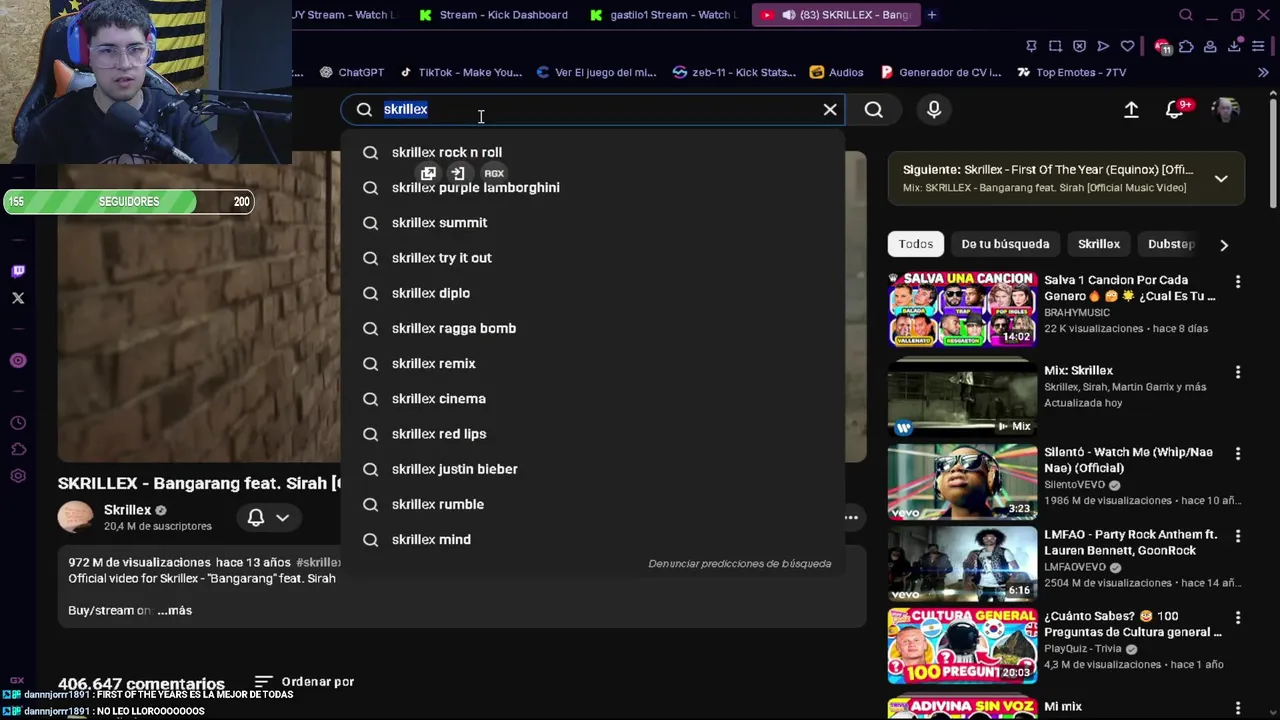Open the extensions puzzle icon

(x=1186, y=46)
